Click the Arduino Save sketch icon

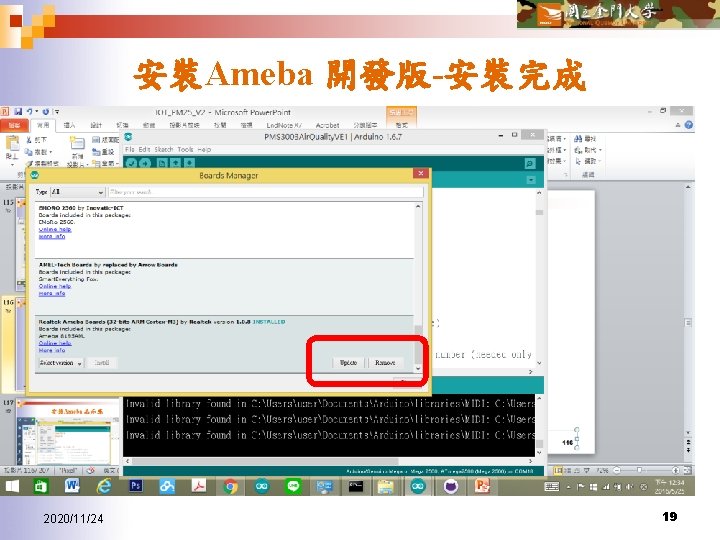pyautogui.click(x=190, y=163)
